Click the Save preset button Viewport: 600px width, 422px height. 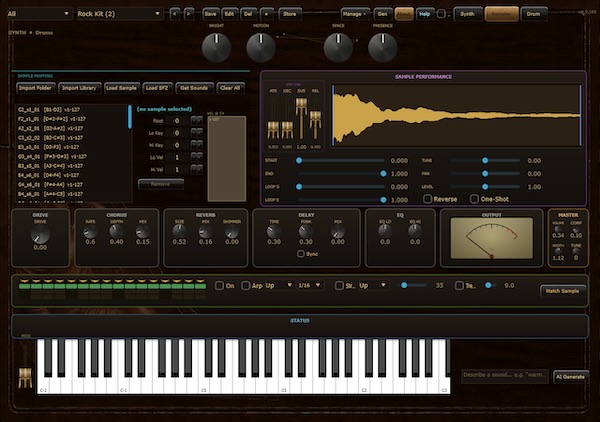[210, 14]
